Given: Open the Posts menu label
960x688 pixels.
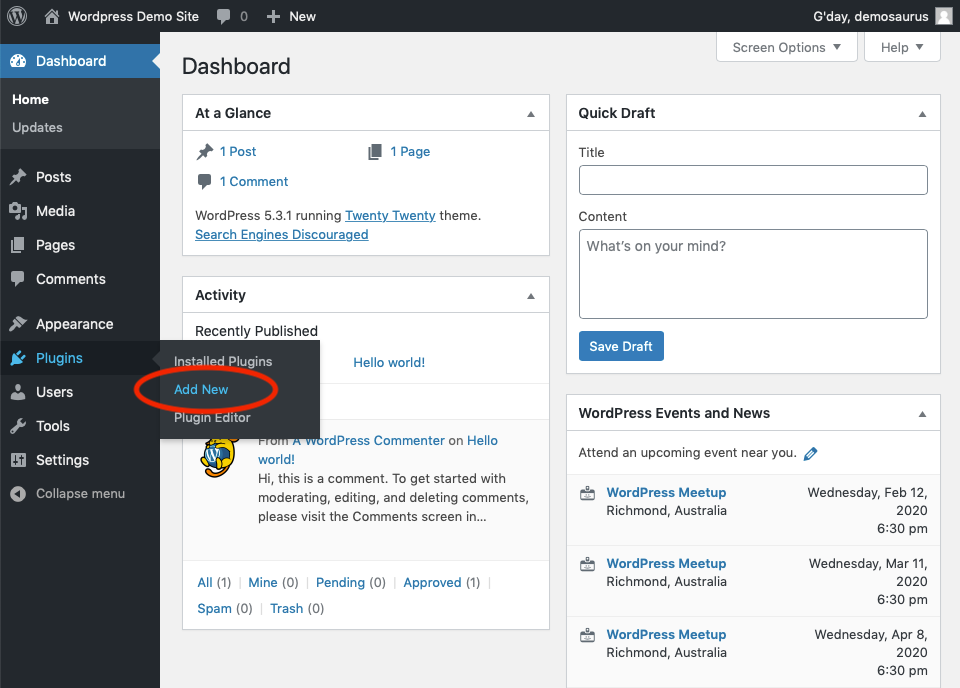Looking at the screenshot, I should tap(54, 177).
